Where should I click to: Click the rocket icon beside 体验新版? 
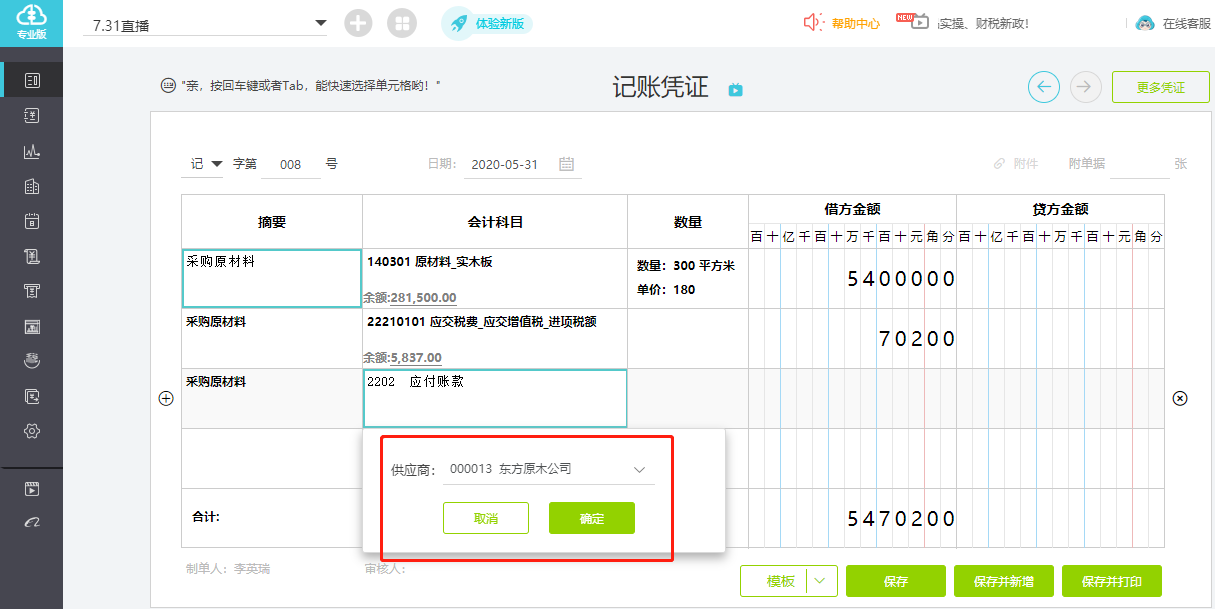(460, 23)
